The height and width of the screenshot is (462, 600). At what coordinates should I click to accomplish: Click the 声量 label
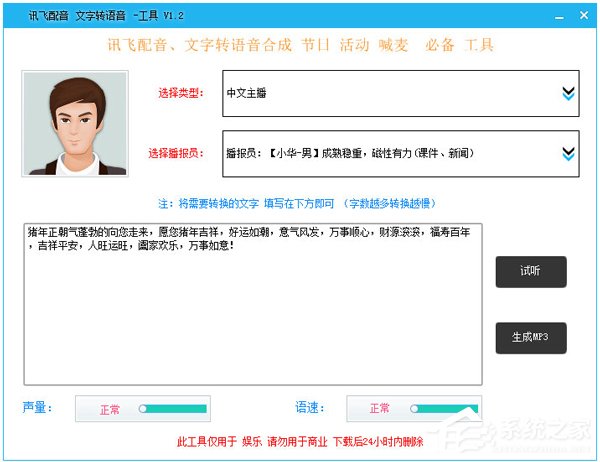point(37,407)
